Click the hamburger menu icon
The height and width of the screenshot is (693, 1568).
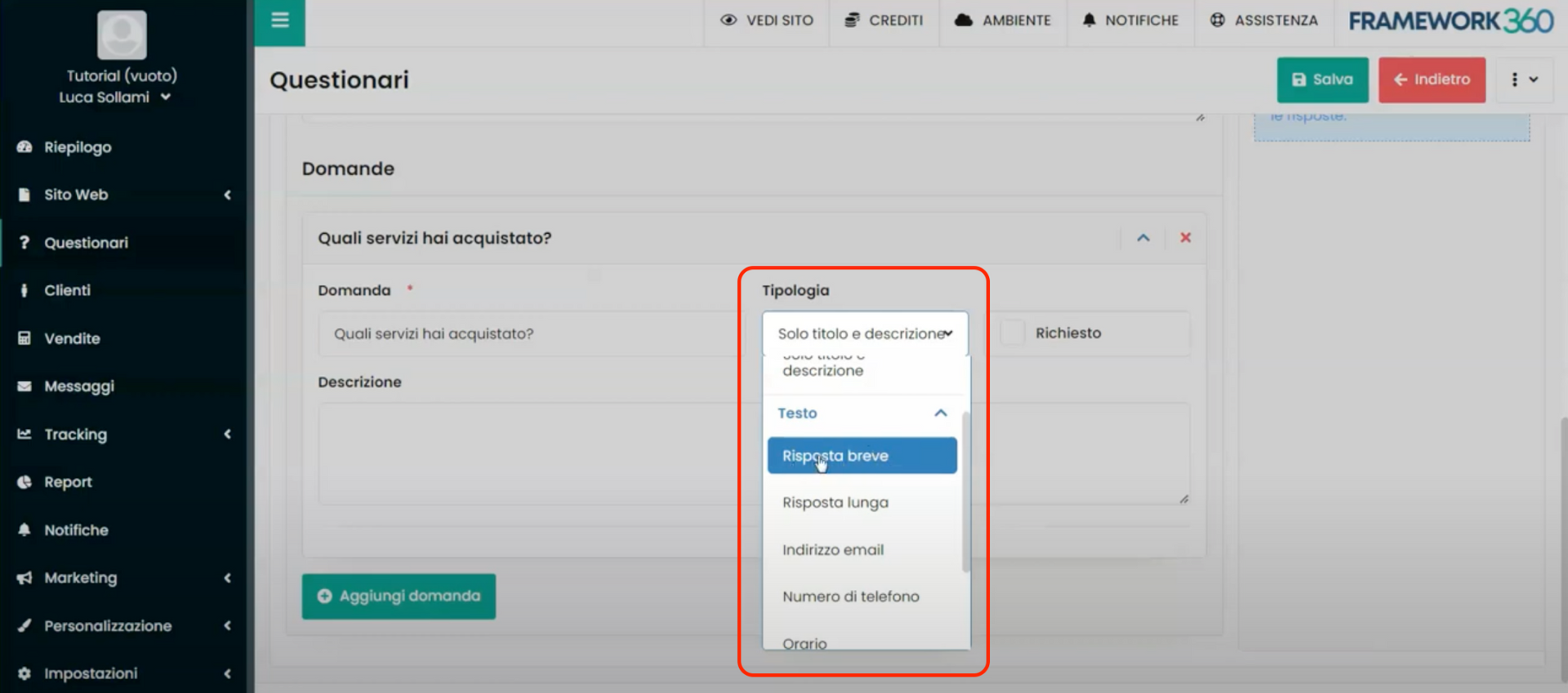(279, 20)
